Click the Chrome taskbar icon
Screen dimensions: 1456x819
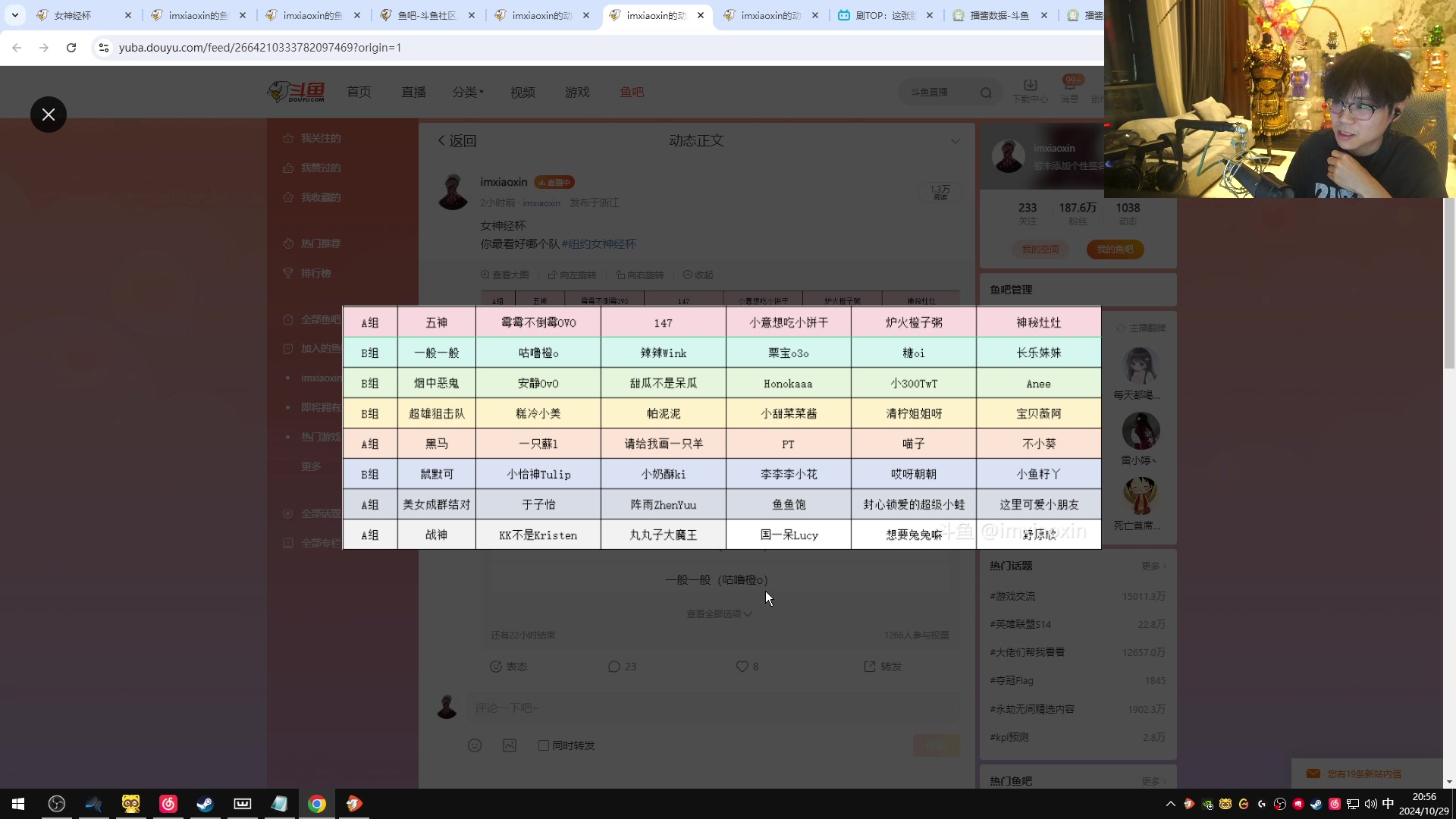[317, 804]
